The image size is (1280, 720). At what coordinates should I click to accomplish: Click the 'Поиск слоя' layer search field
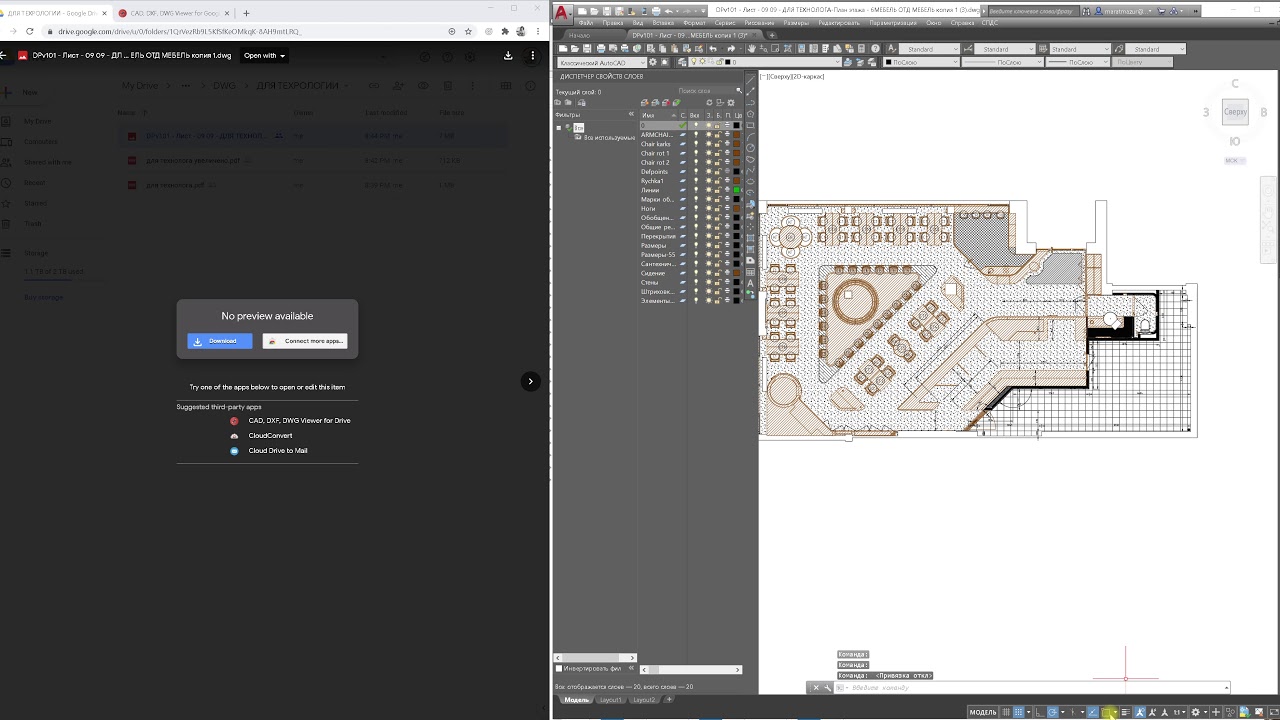coord(705,91)
